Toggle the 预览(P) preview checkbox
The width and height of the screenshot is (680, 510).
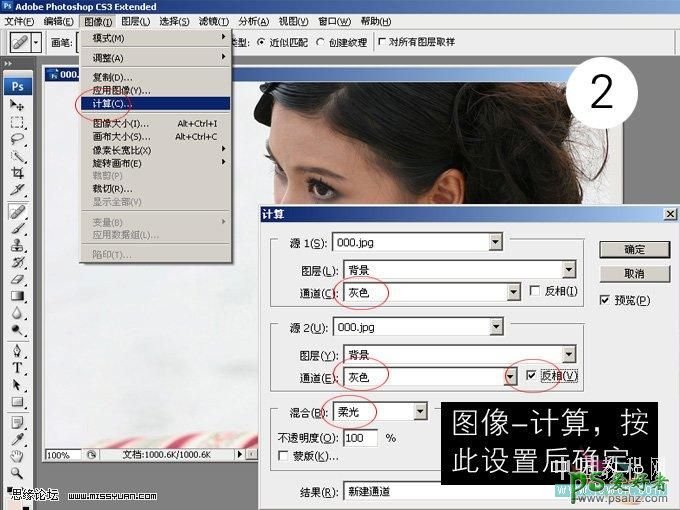[604, 300]
